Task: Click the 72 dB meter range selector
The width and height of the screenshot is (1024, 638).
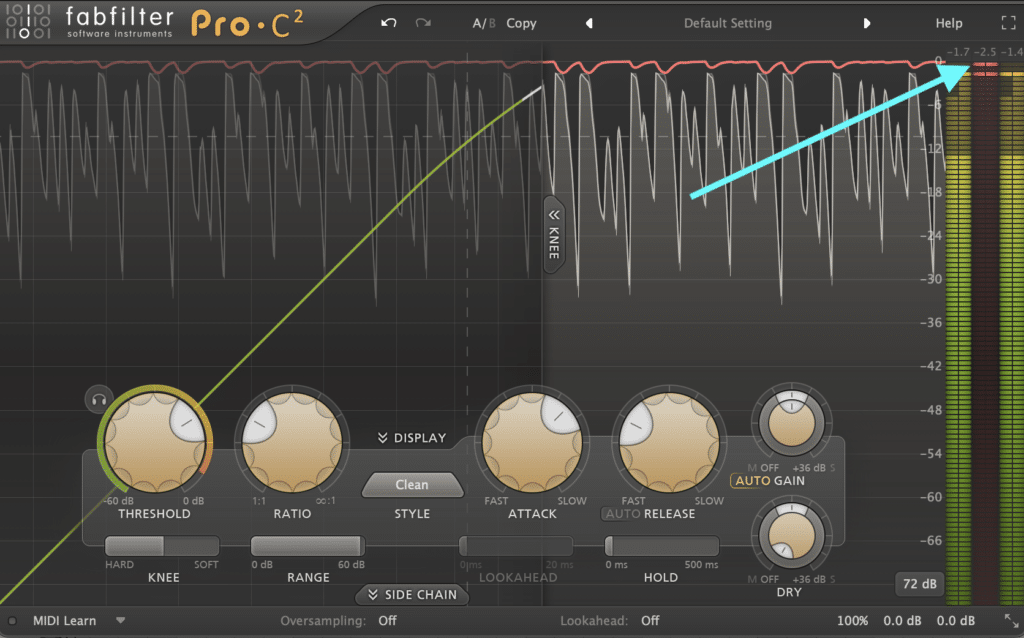Action: tap(917, 583)
